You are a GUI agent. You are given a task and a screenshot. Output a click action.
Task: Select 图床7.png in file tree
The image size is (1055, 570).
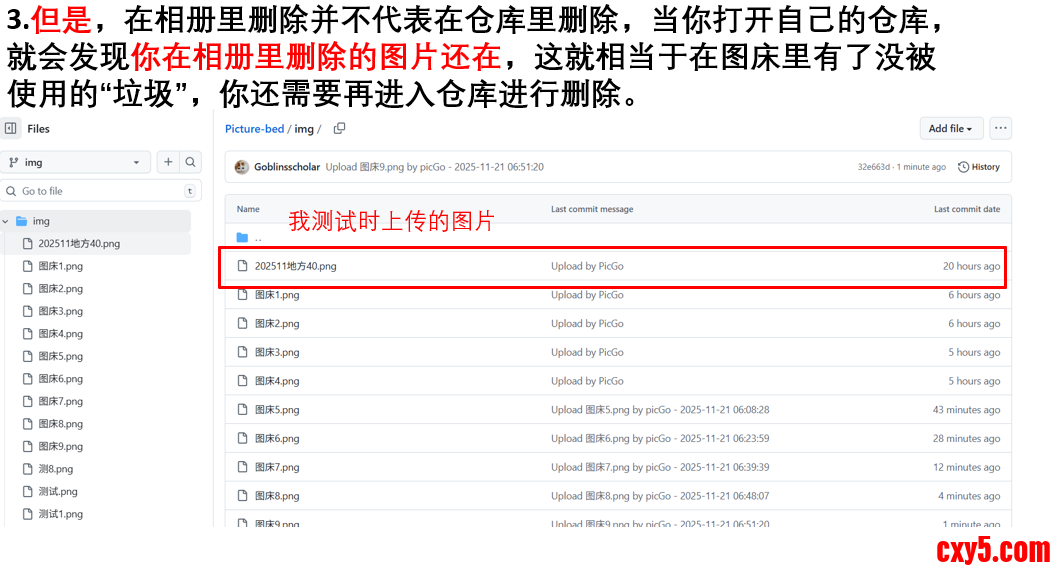[61, 401]
